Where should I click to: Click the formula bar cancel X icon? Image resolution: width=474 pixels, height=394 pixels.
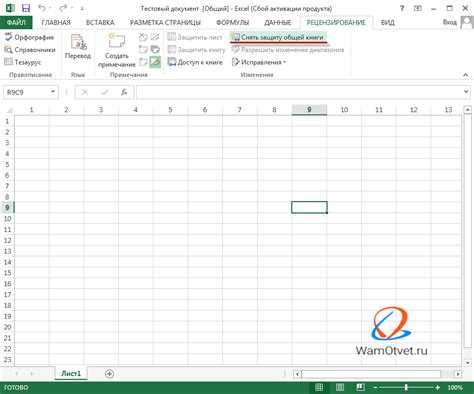85,92
